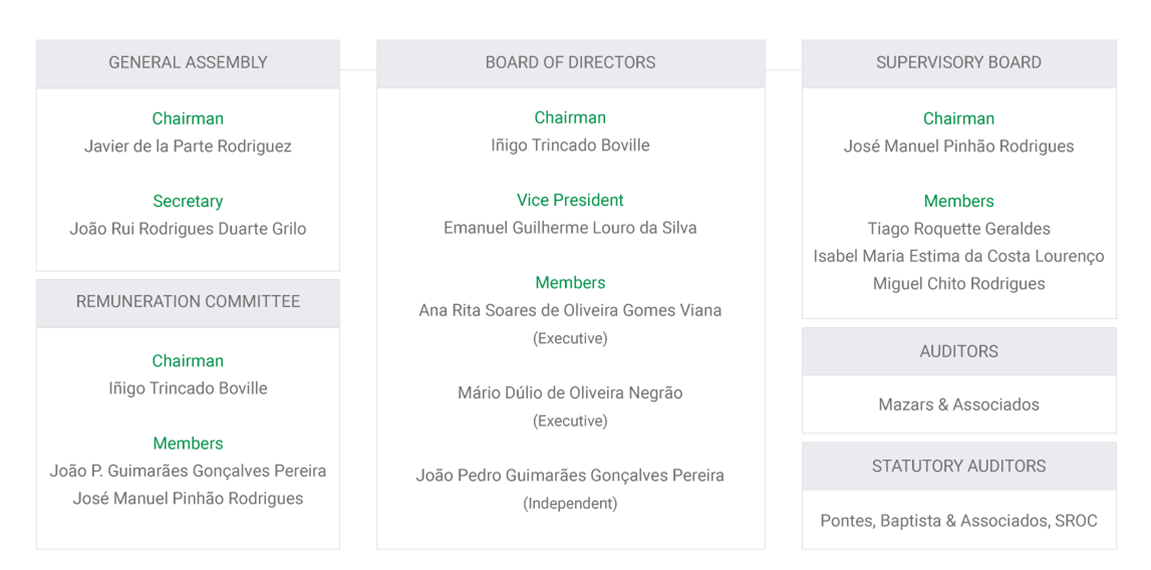This screenshot has height=570, width=1151.
Task: Open the Remuneration Committee header
Action: [x=188, y=302]
